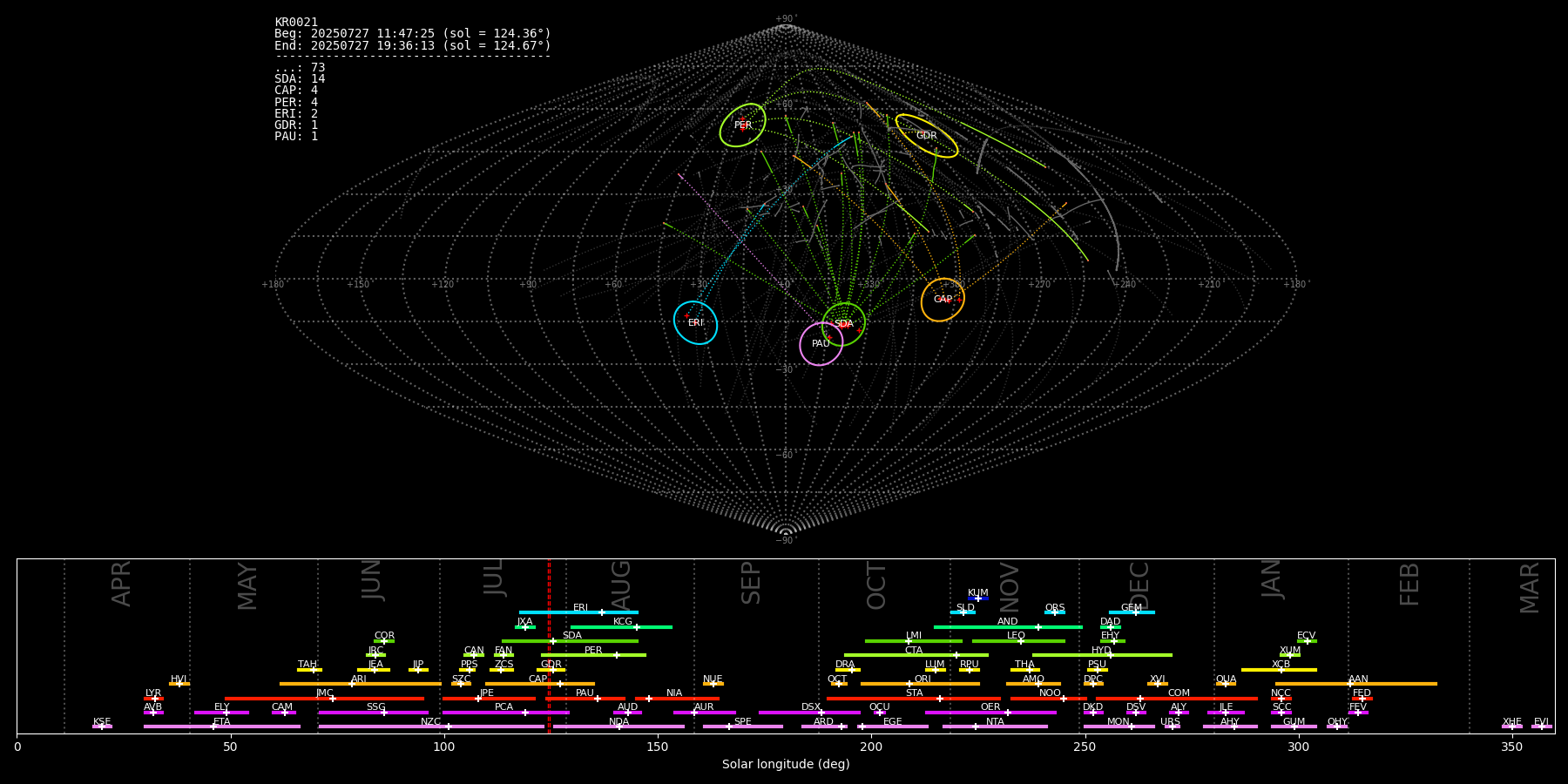The image size is (1568, 784).
Task: Select the JMC shower bar on timeline
Action: [x=325, y=699]
